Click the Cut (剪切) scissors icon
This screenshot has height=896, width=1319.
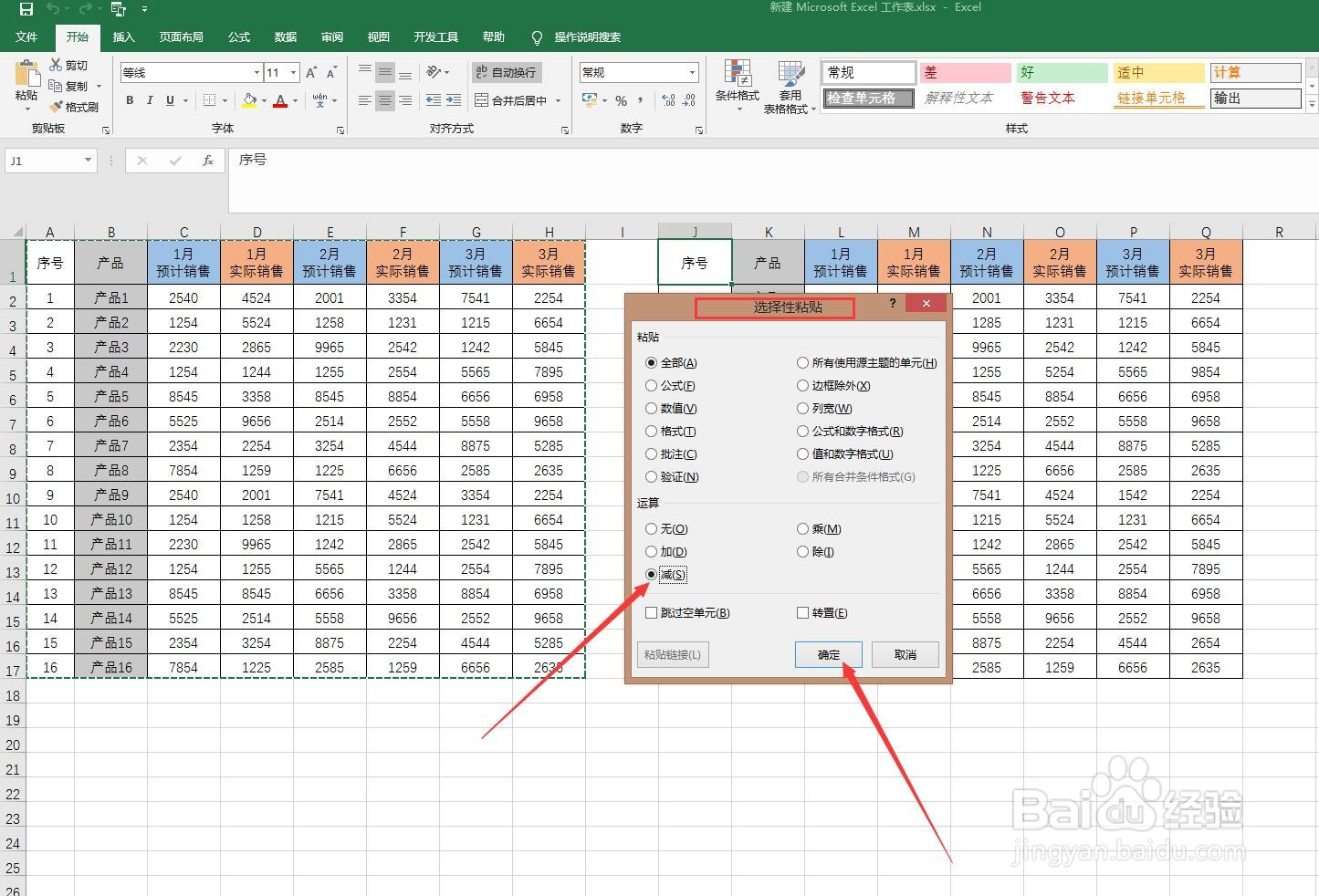(x=57, y=65)
